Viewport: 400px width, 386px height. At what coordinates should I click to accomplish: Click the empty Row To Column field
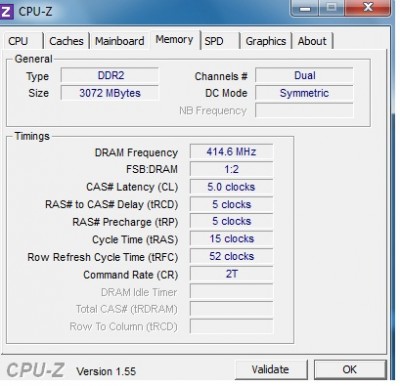coord(231,326)
